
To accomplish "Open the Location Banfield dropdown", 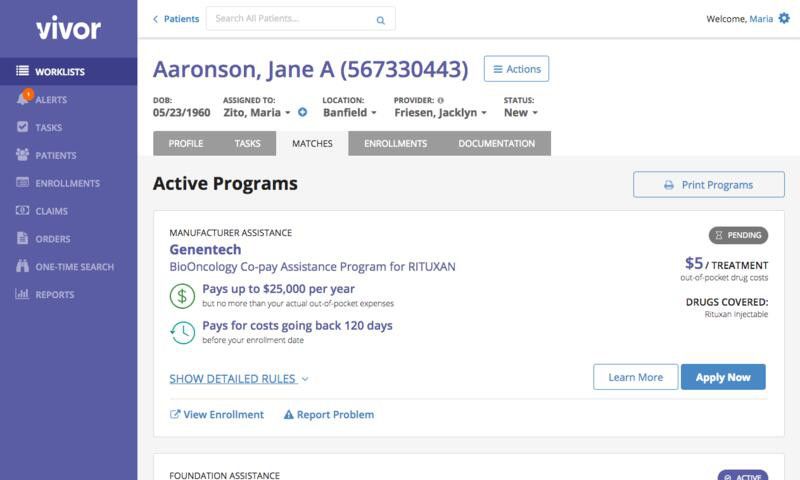I will 349,113.
